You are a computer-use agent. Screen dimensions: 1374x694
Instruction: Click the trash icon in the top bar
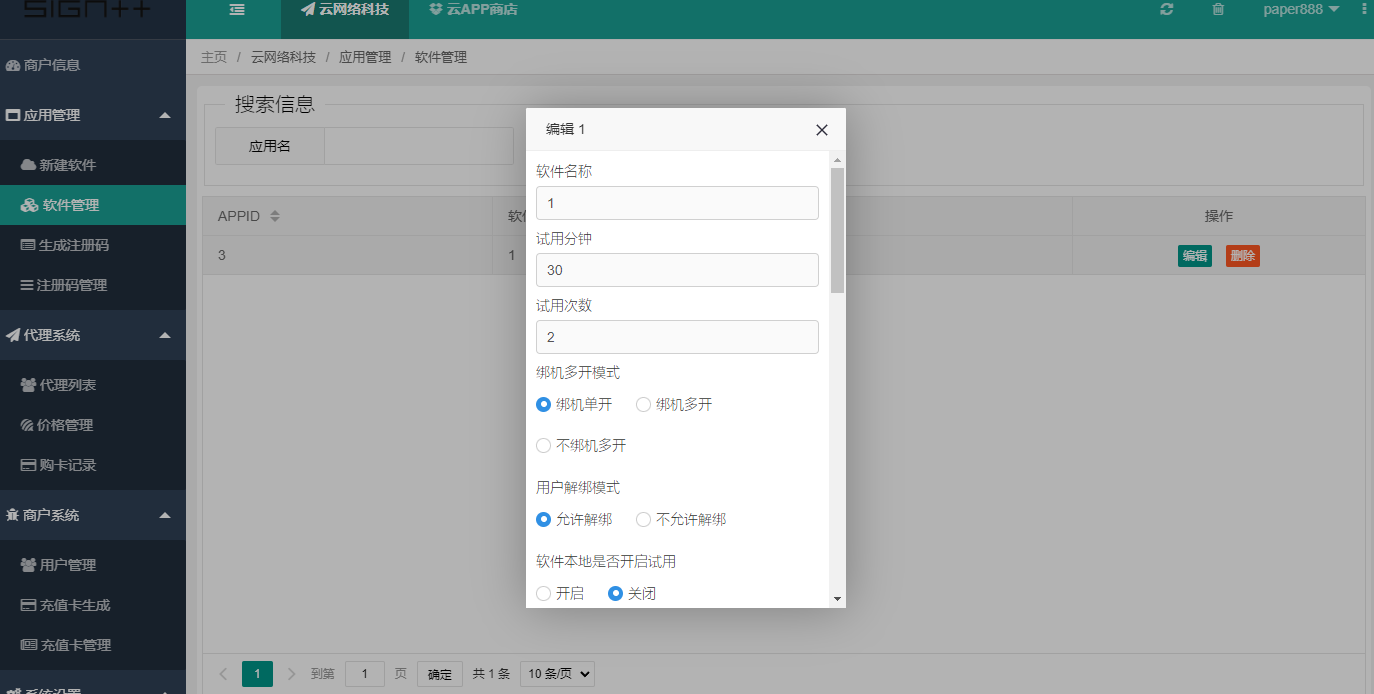click(x=1217, y=9)
